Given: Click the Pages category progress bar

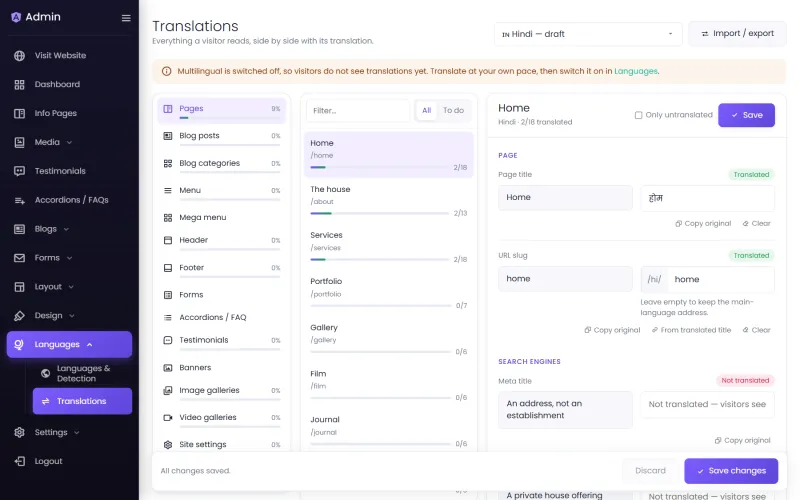Looking at the screenshot, I should pos(230,118).
